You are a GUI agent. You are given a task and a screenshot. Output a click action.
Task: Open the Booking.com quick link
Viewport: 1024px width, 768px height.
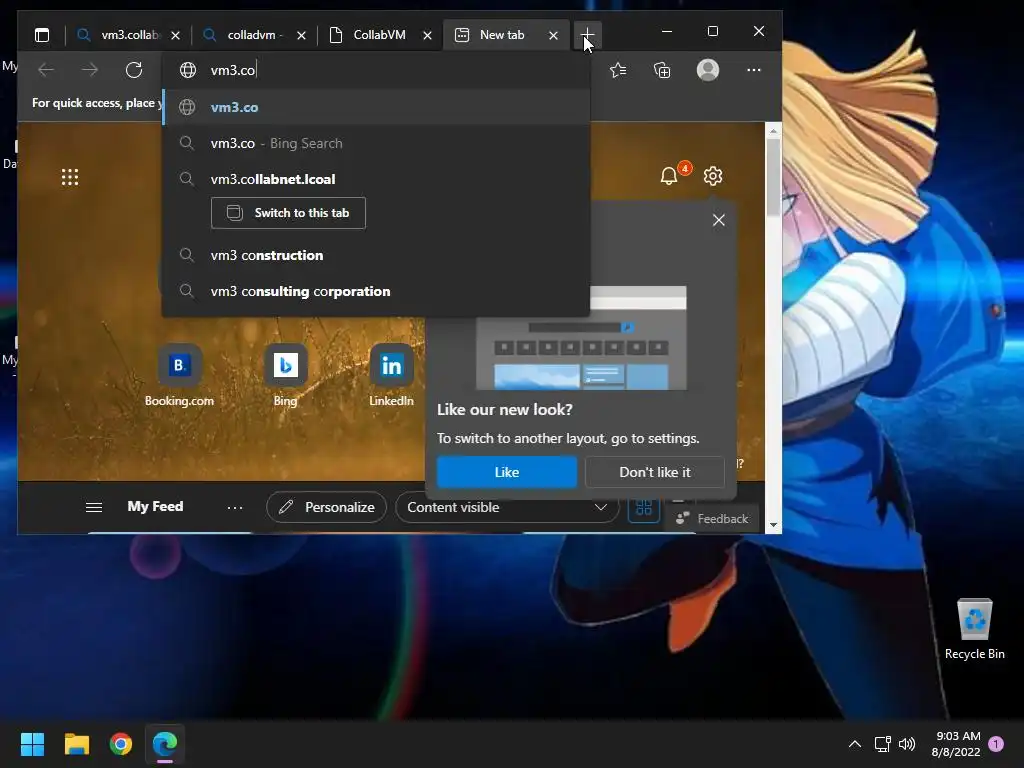click(179, 376)
